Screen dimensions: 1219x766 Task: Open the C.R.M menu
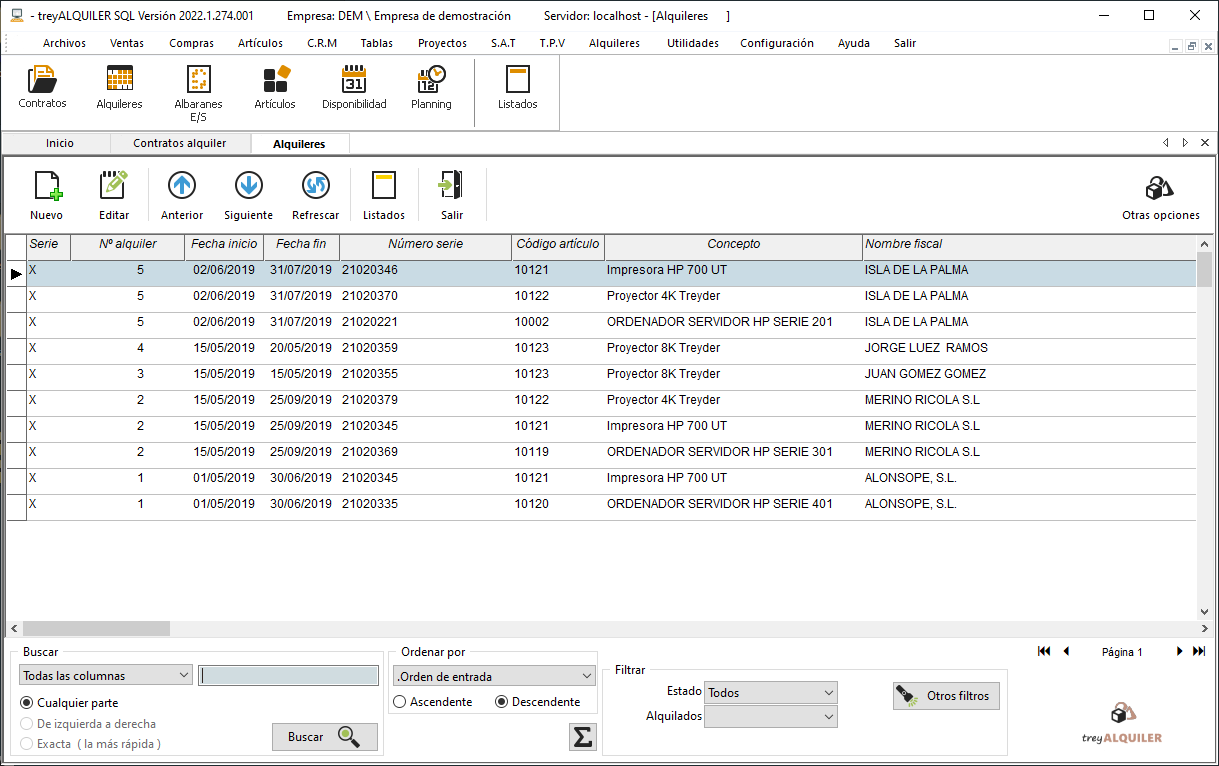[x=322, y=43]
